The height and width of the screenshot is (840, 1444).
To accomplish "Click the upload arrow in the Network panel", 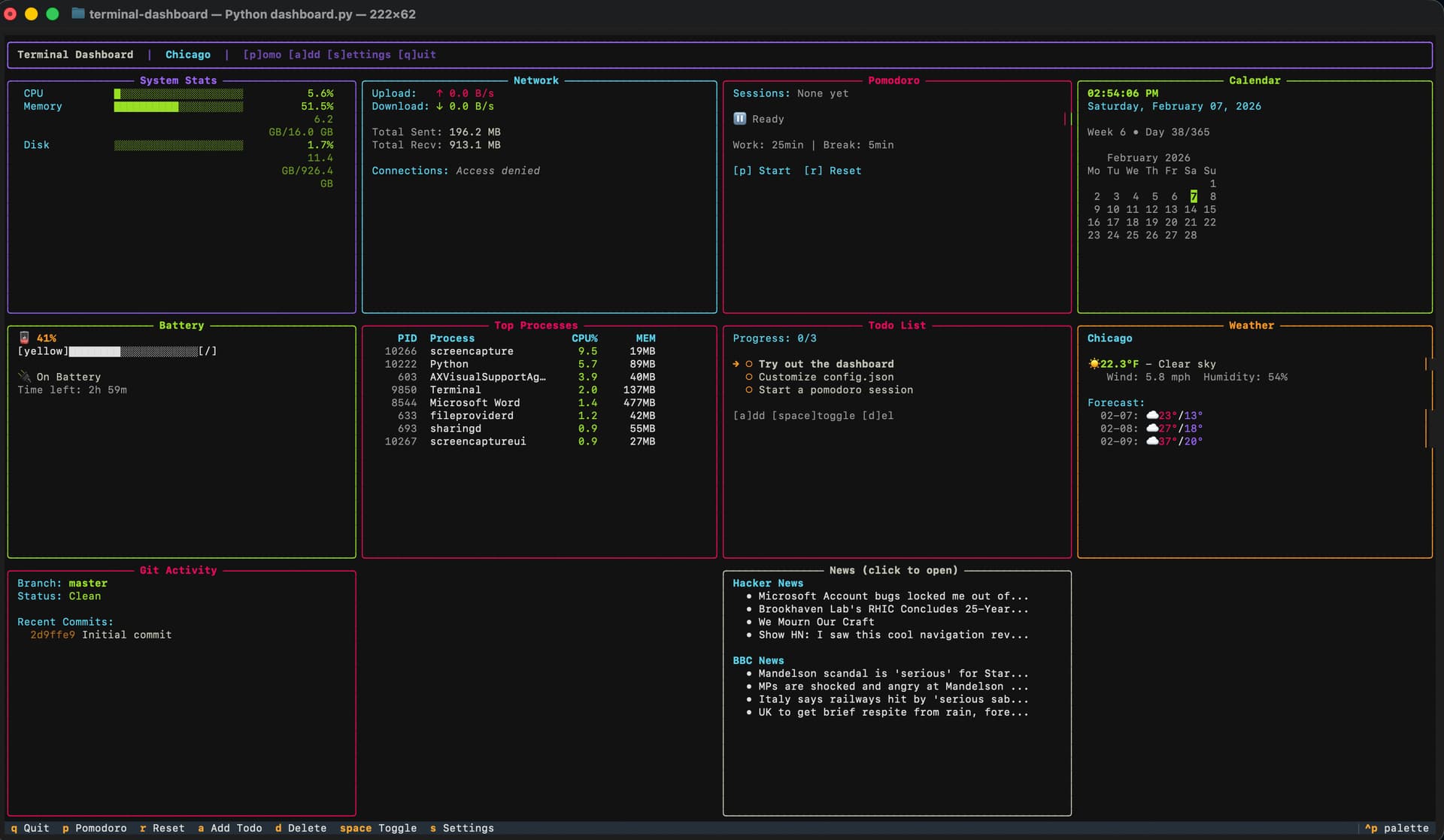I will pos(439,93).
